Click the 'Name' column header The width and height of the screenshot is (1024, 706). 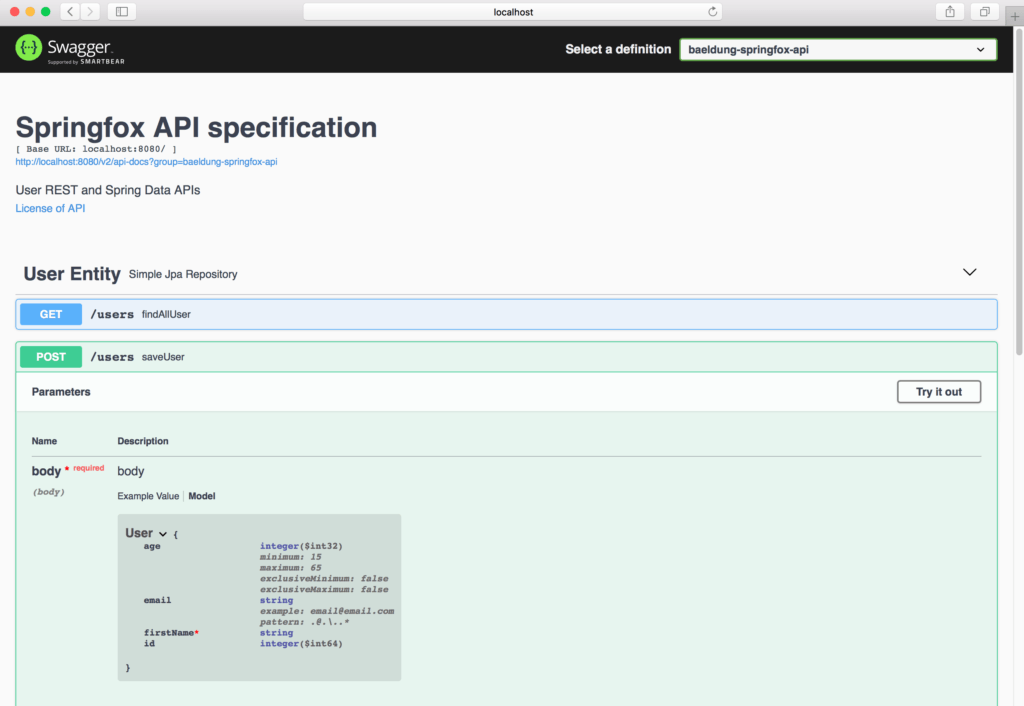coord(44,441)
